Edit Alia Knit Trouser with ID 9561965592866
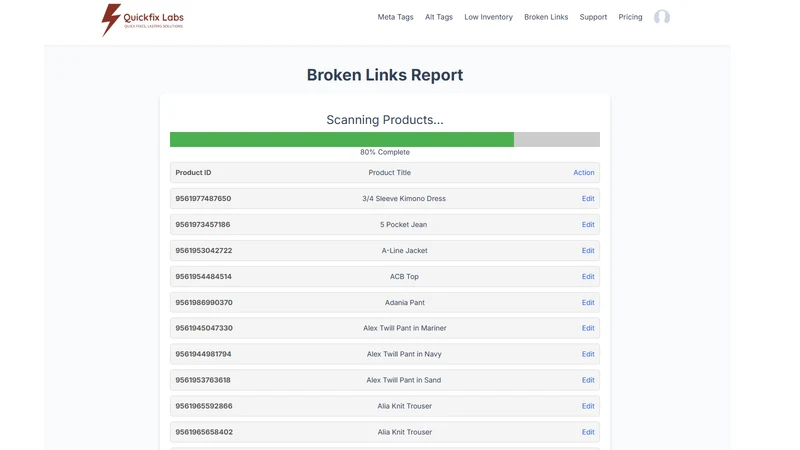 point(588,406)
